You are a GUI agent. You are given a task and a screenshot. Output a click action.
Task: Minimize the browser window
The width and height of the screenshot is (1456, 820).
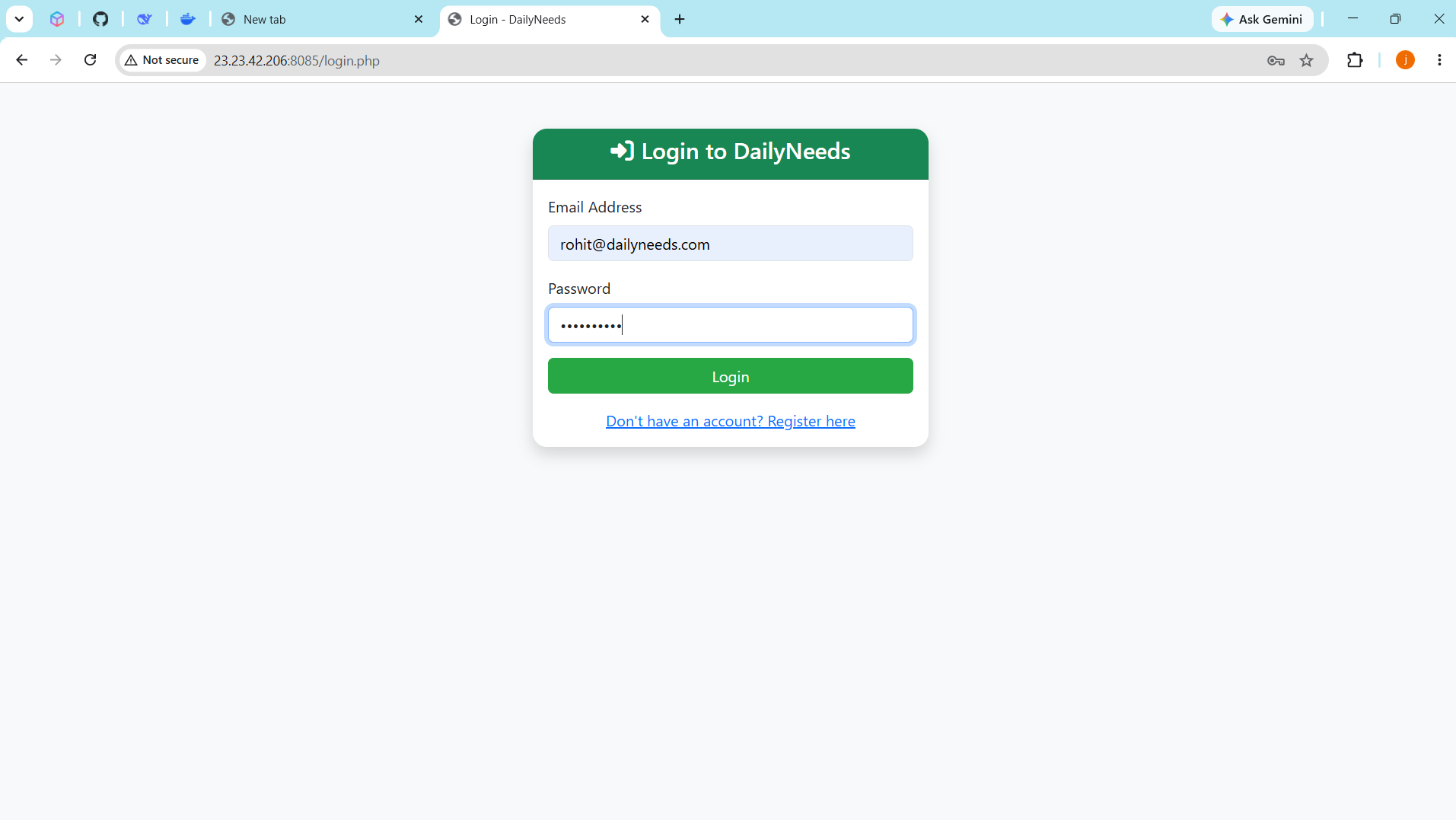1352,19
